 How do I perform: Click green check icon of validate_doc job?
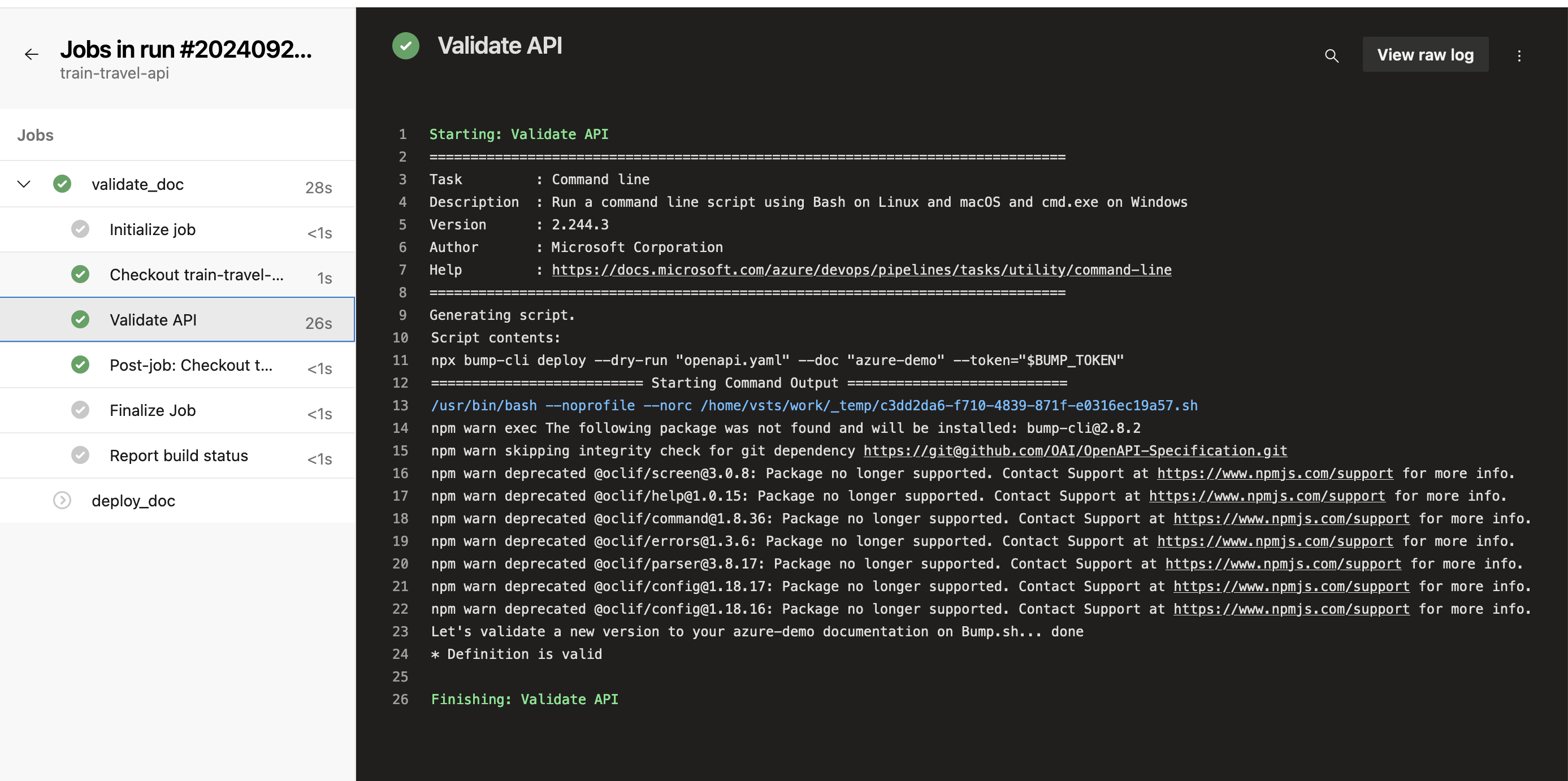click(62, 184)
